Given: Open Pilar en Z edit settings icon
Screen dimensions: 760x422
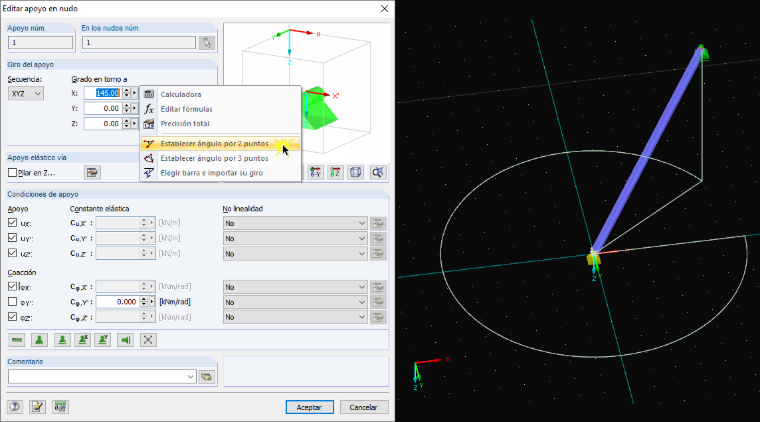Looking at the screenshot, I should pos(92,172).
